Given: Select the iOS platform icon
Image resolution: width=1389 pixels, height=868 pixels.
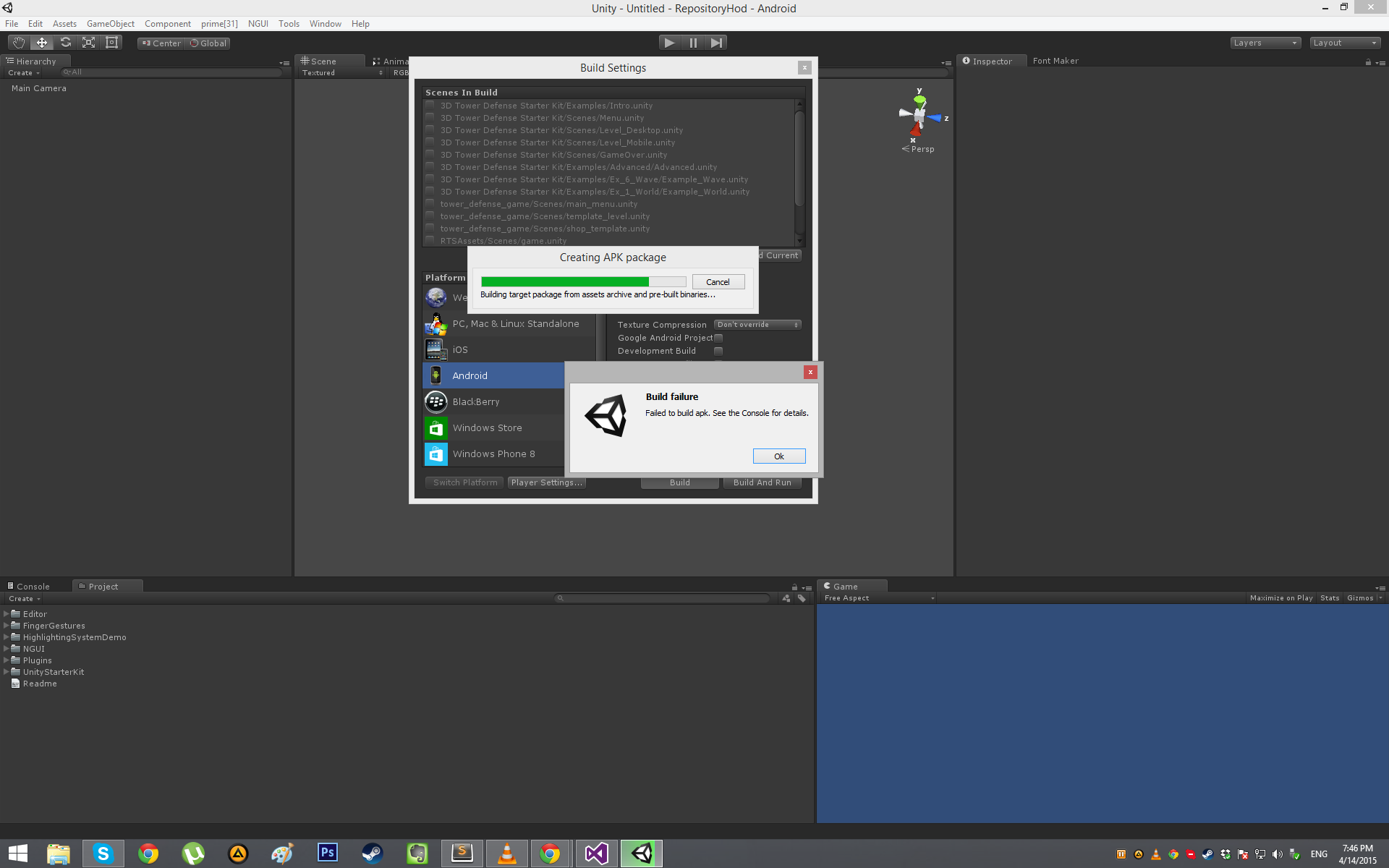Looking at the screenshot, I should 436,350.
